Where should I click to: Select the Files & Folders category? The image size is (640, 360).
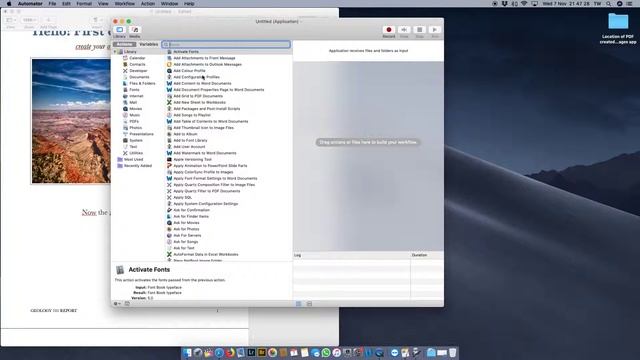point(142,83)
